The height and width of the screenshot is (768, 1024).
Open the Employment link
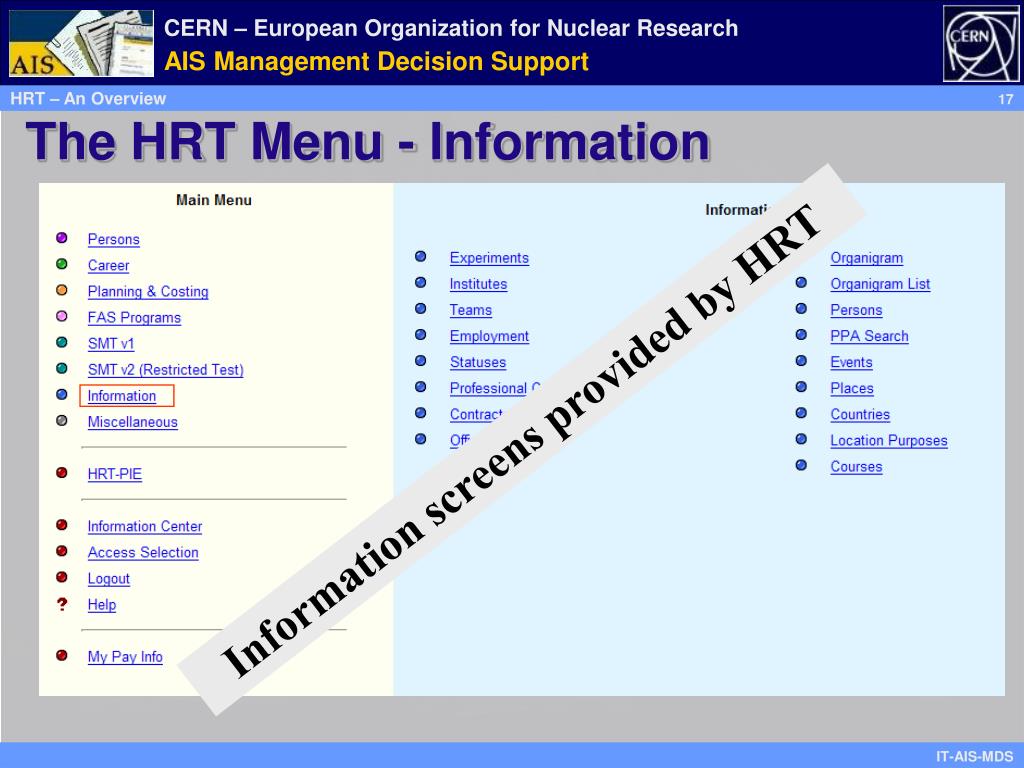click(489, 337)
